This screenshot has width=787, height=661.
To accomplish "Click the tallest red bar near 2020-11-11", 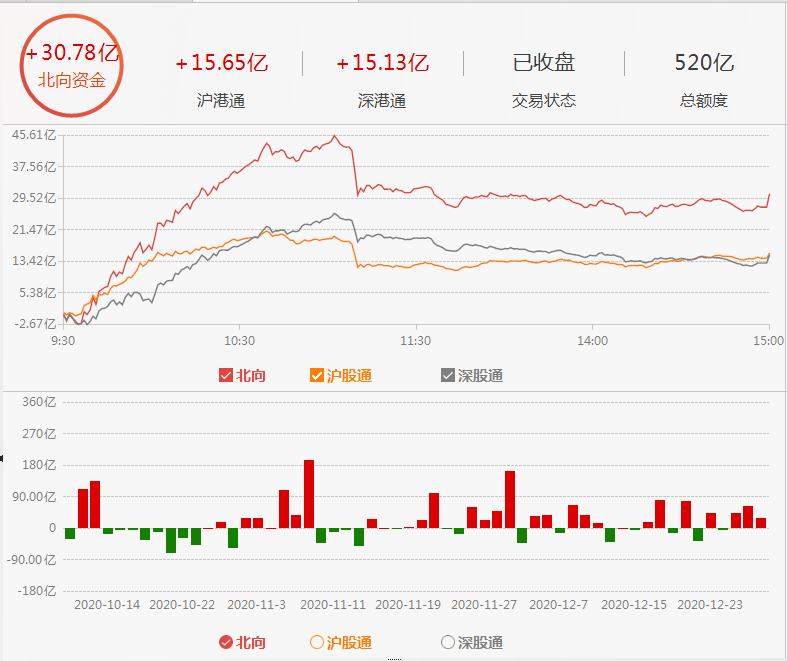I will pyautogui.click(x=309, y=494).
